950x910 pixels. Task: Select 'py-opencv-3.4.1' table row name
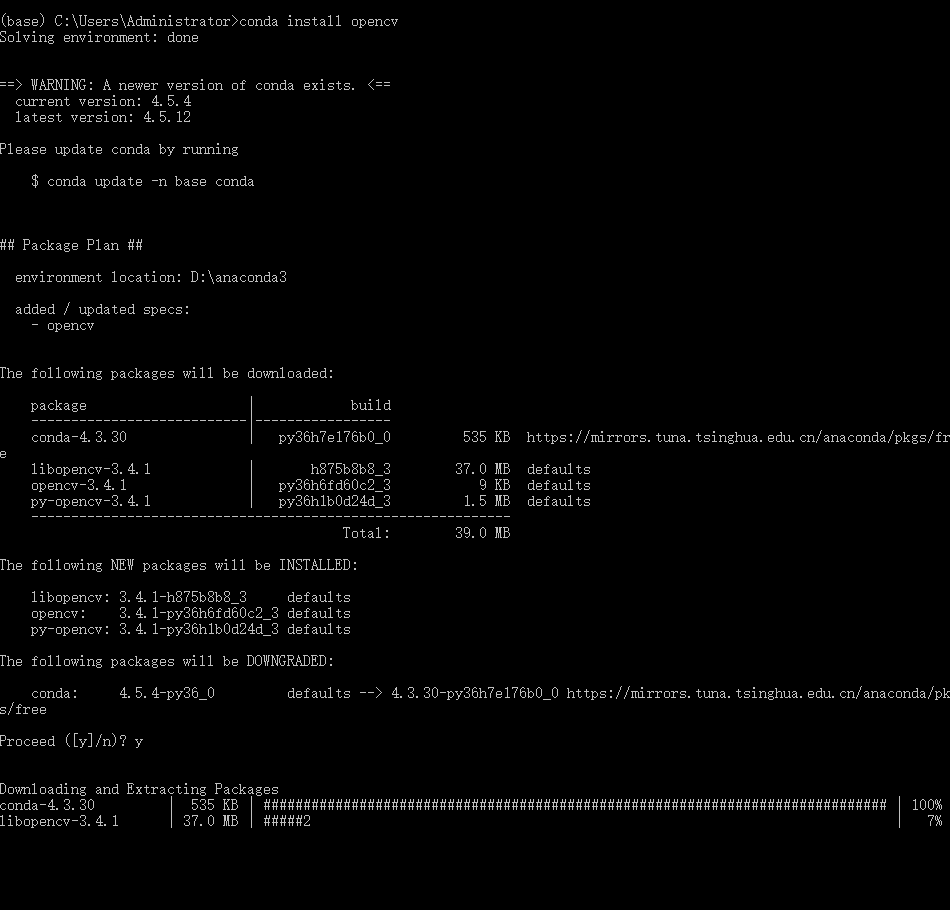click(x=91, y=502)
